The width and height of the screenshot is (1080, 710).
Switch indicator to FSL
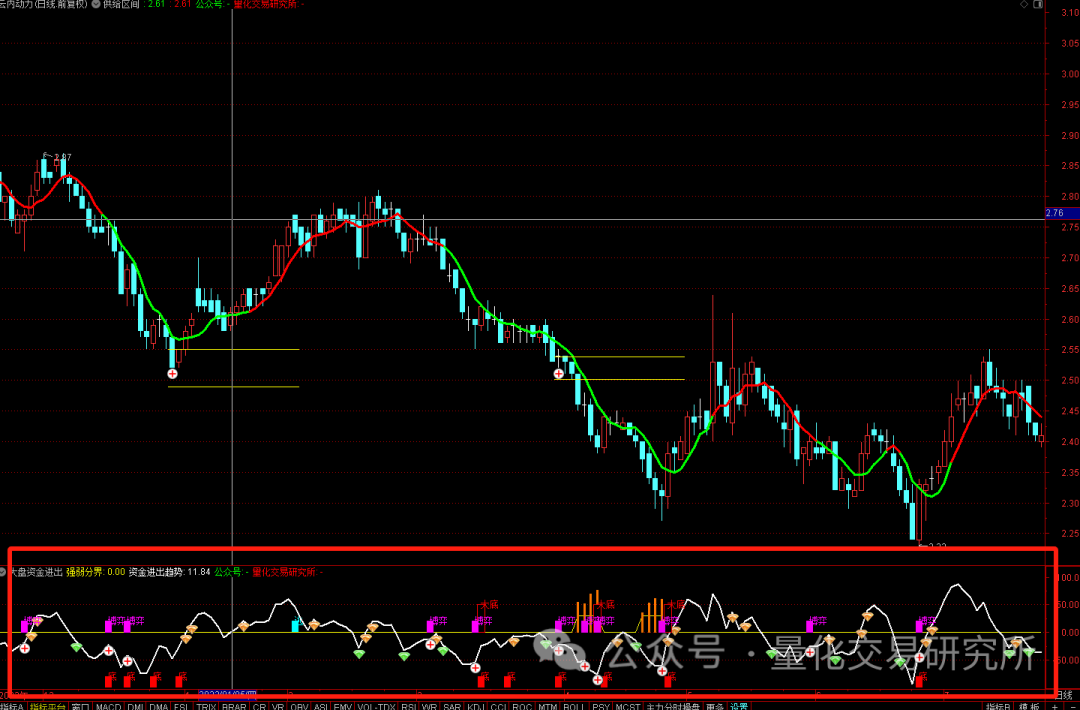pyautogui.click(x=181, y=707)
